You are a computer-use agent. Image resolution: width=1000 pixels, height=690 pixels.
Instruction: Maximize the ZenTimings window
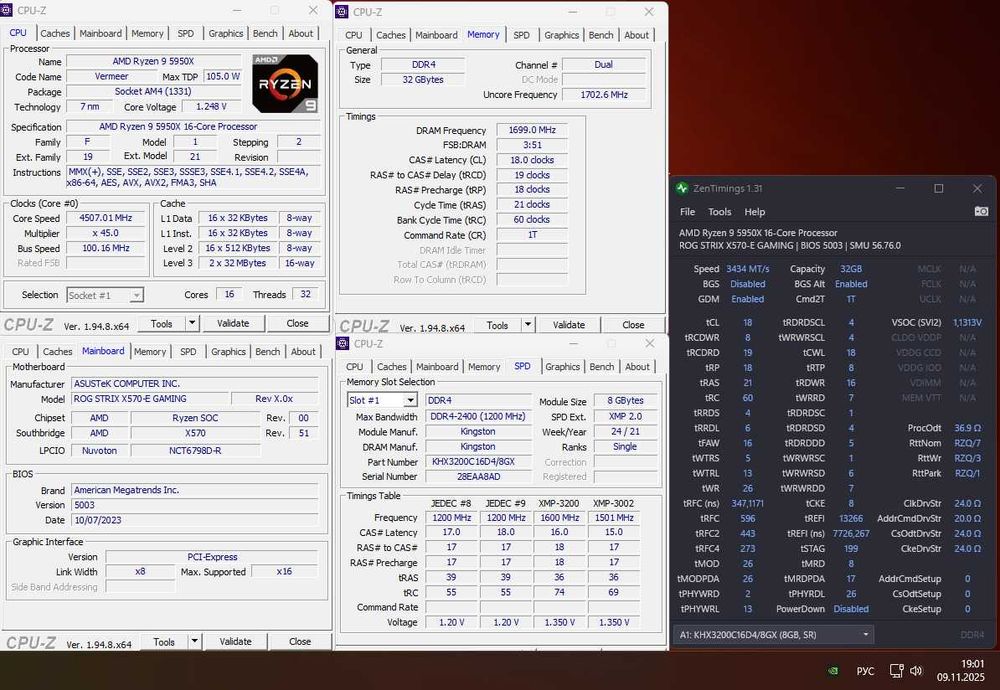tap(938, 188)
